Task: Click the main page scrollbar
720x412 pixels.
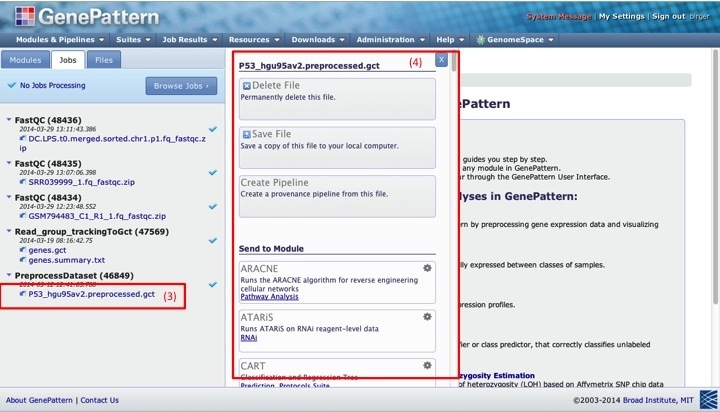Action: pyautogui.click(x=715, y=177)
